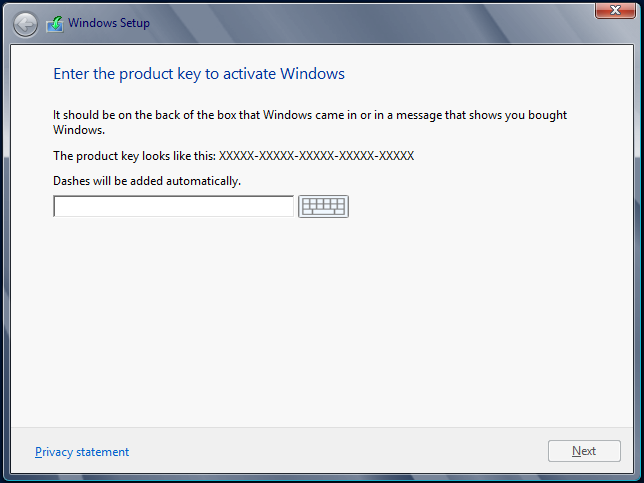Continue with the Next button
Screen dimensions: 644x483
click(x=584, y=451)
